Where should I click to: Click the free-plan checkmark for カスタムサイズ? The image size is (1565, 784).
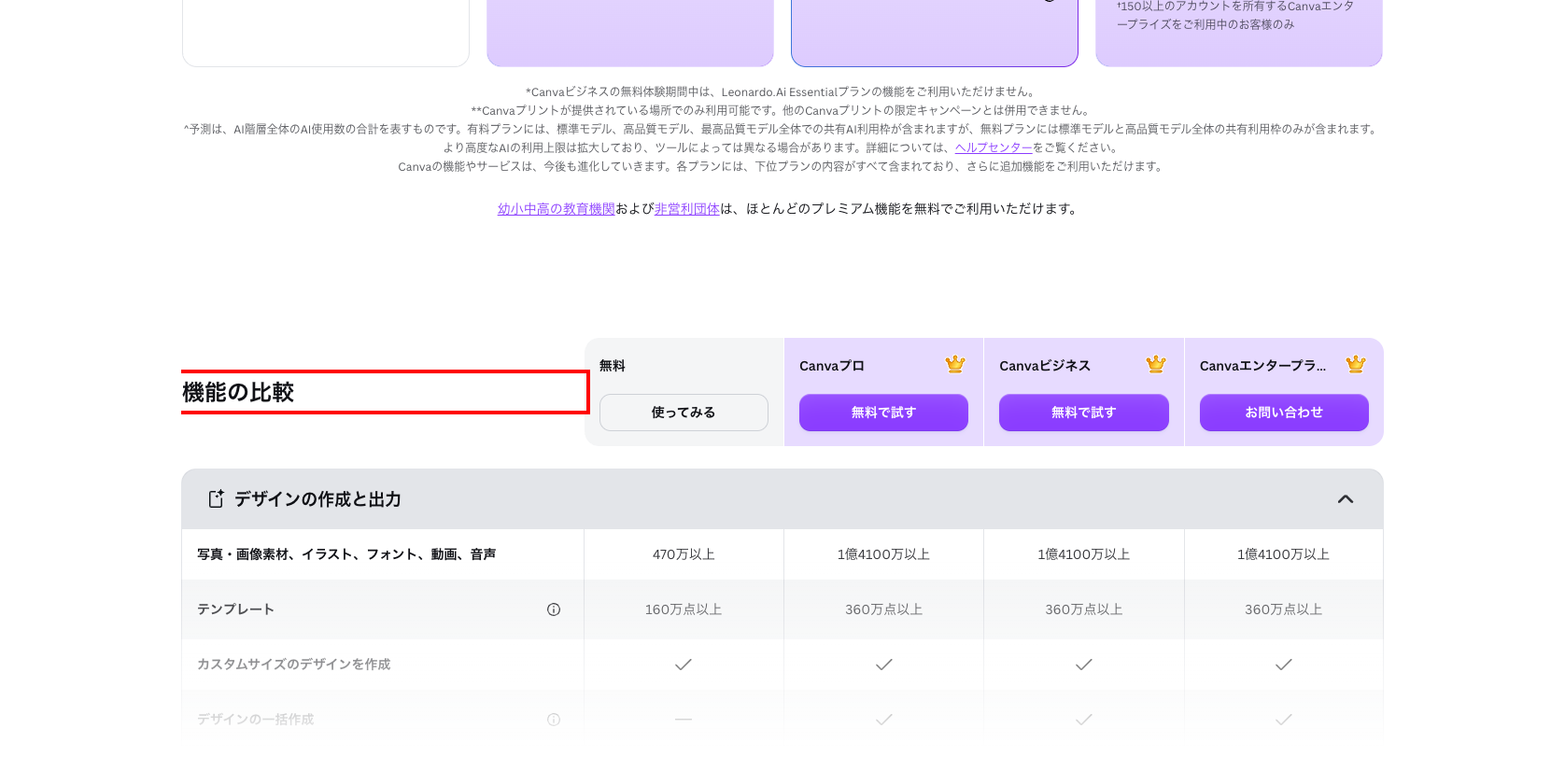click(x=684, y=665)
